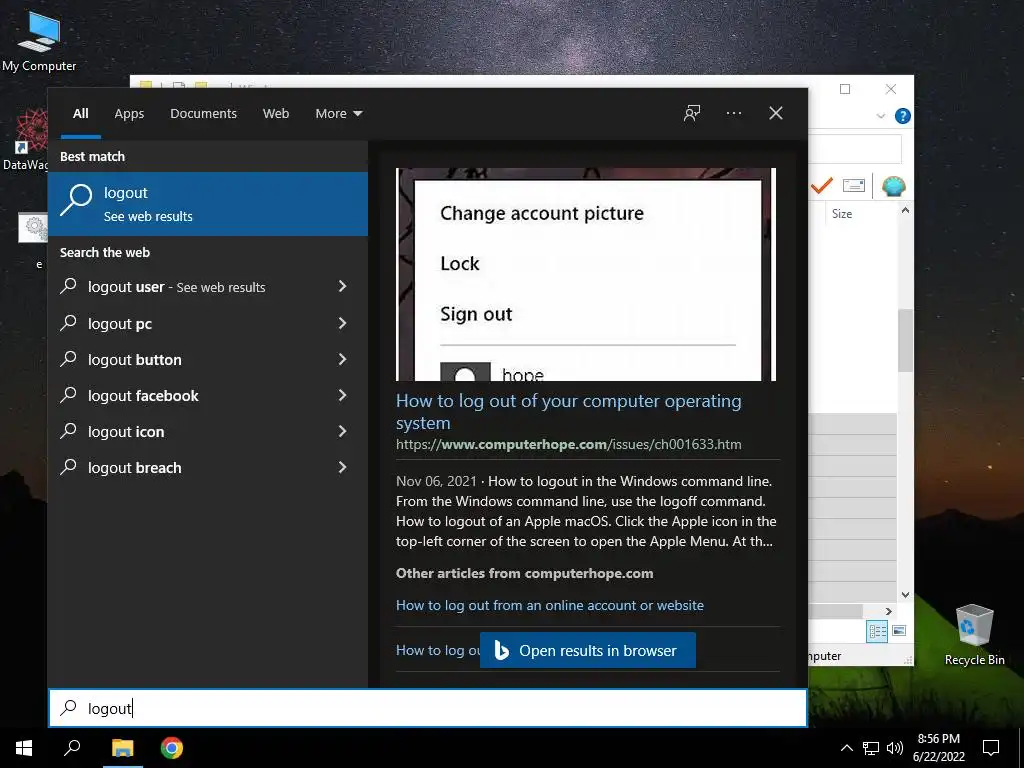Click the computerhope.com URL text
The width and height of the screenshot is (1024, 768).
tap(568, 445)
